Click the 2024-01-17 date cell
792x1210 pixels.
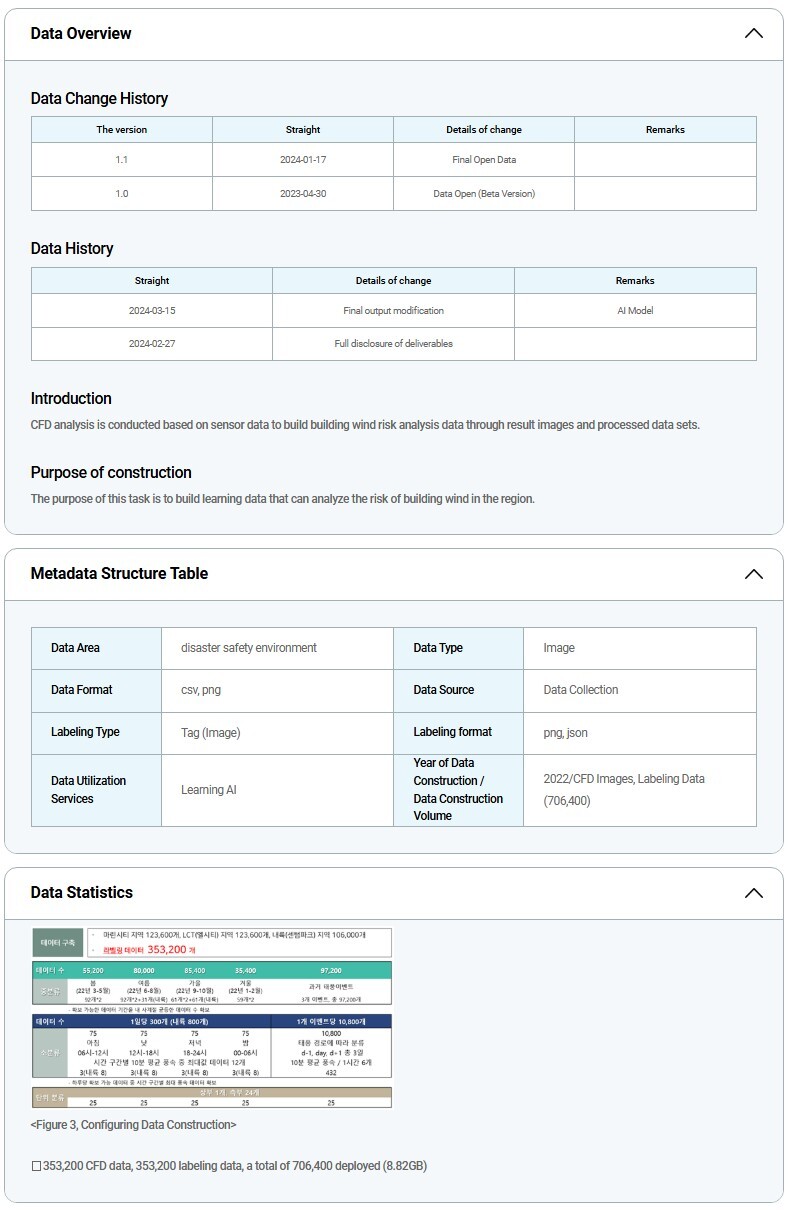click(x=303, y=160)
